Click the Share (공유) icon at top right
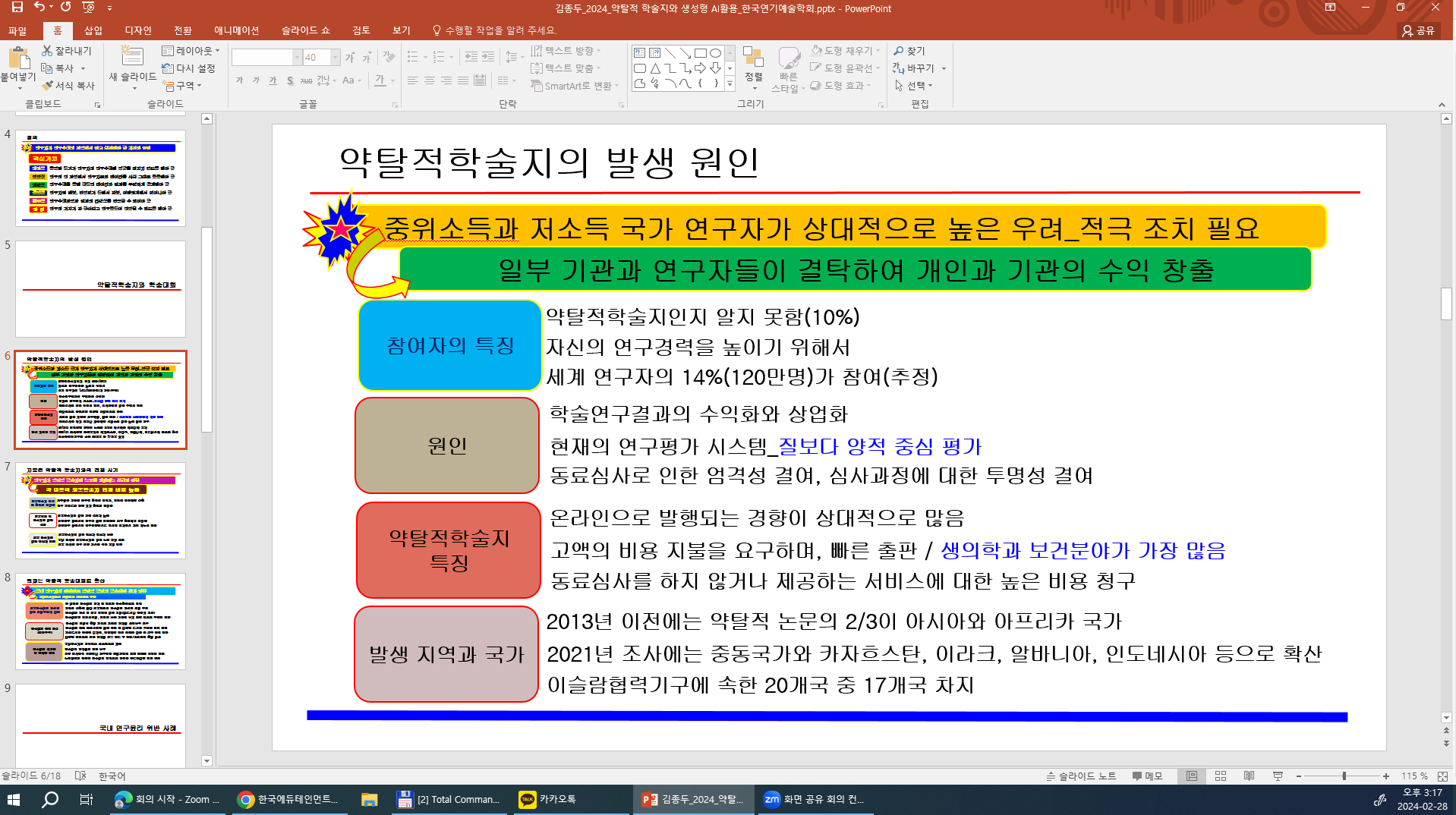The image size is (1456, 815). pos(1418,30)
